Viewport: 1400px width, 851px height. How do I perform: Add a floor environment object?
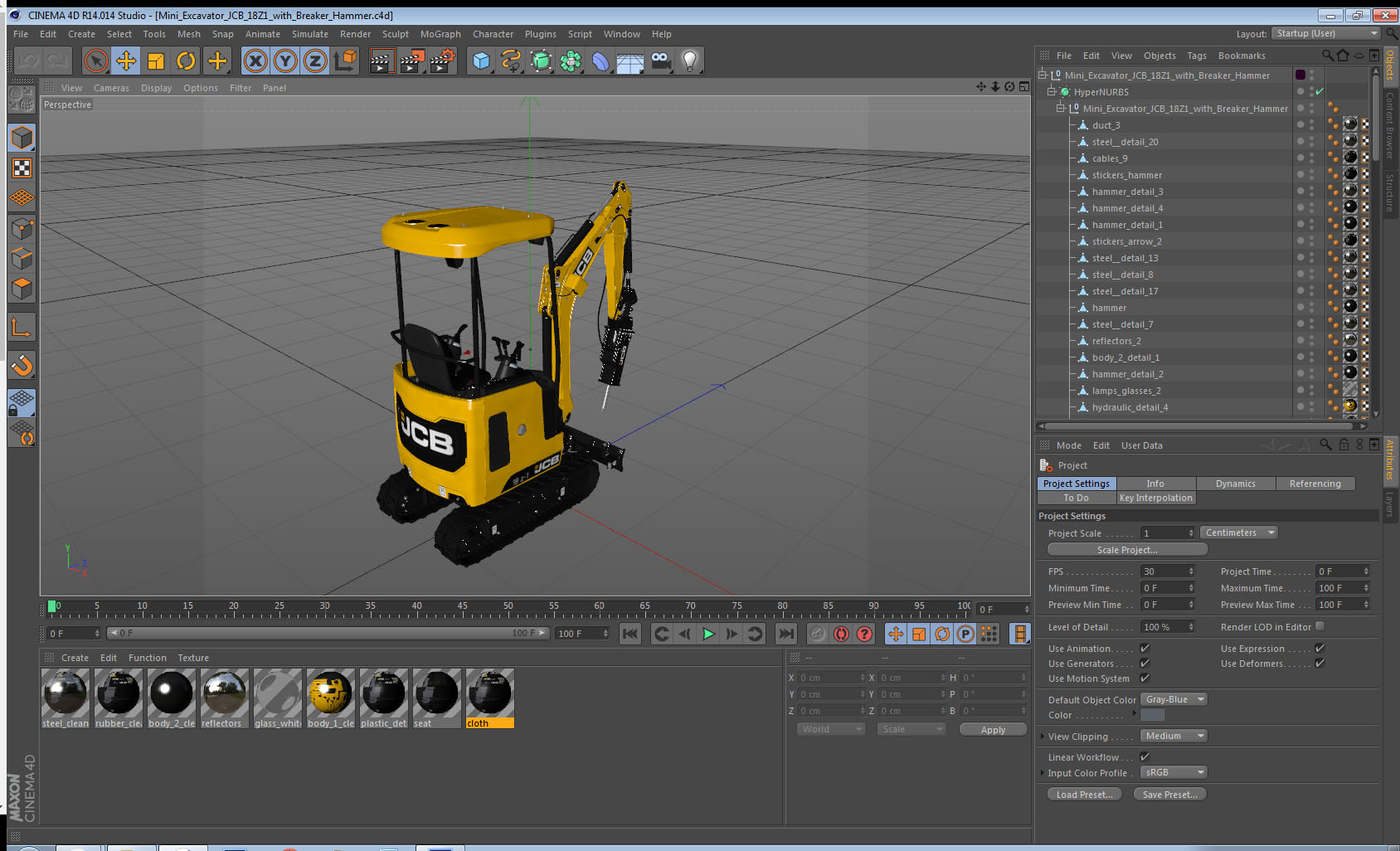[630, 61]
